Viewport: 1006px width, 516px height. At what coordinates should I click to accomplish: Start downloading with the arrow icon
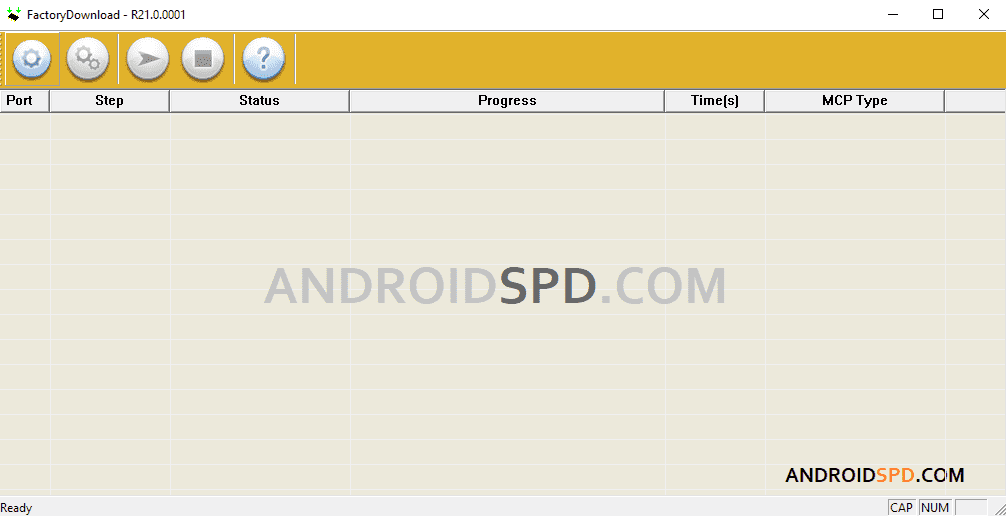148,59
